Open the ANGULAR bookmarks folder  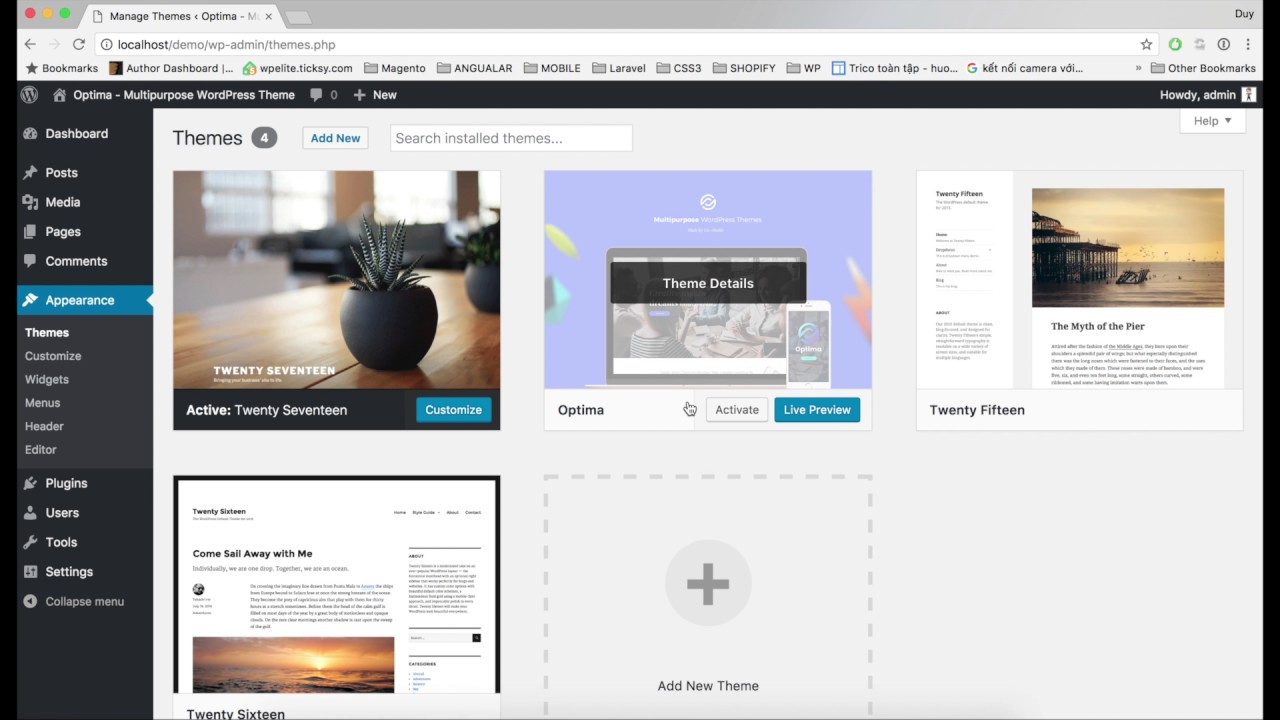coord(474,68)
